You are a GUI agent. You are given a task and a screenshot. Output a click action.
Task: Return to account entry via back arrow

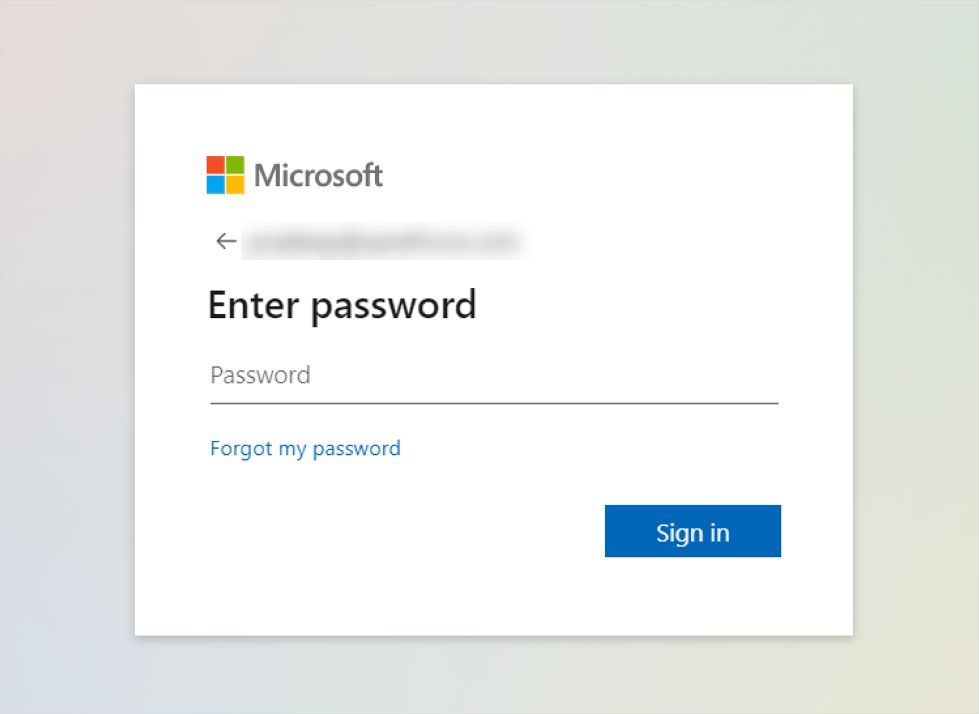coord(226,241)
